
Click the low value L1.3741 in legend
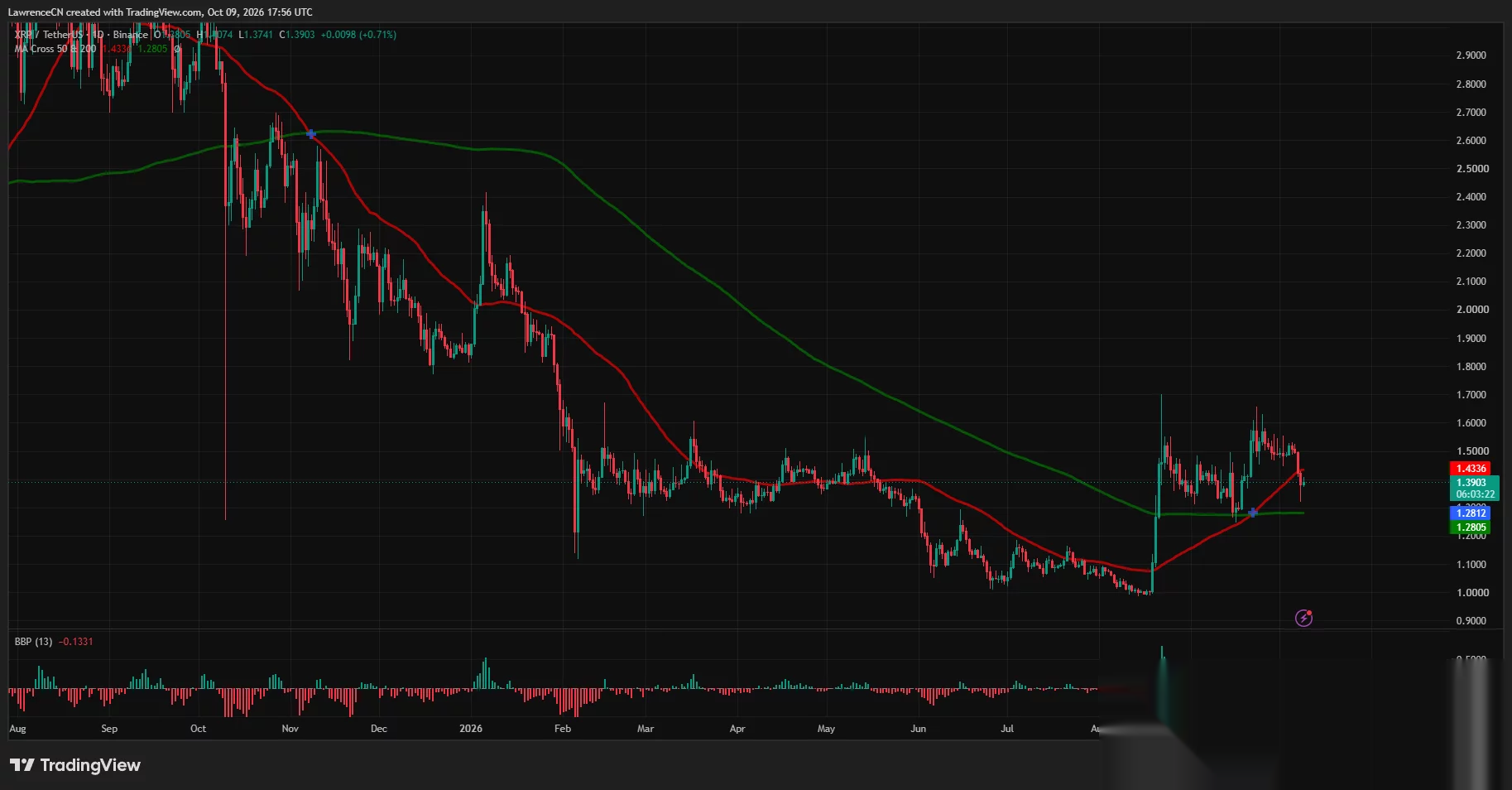(256, 35)
